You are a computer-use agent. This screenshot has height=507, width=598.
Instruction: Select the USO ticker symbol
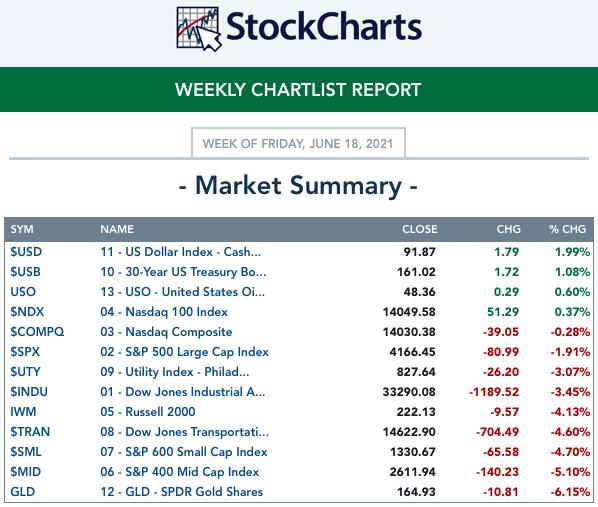[x=23, y=292]
